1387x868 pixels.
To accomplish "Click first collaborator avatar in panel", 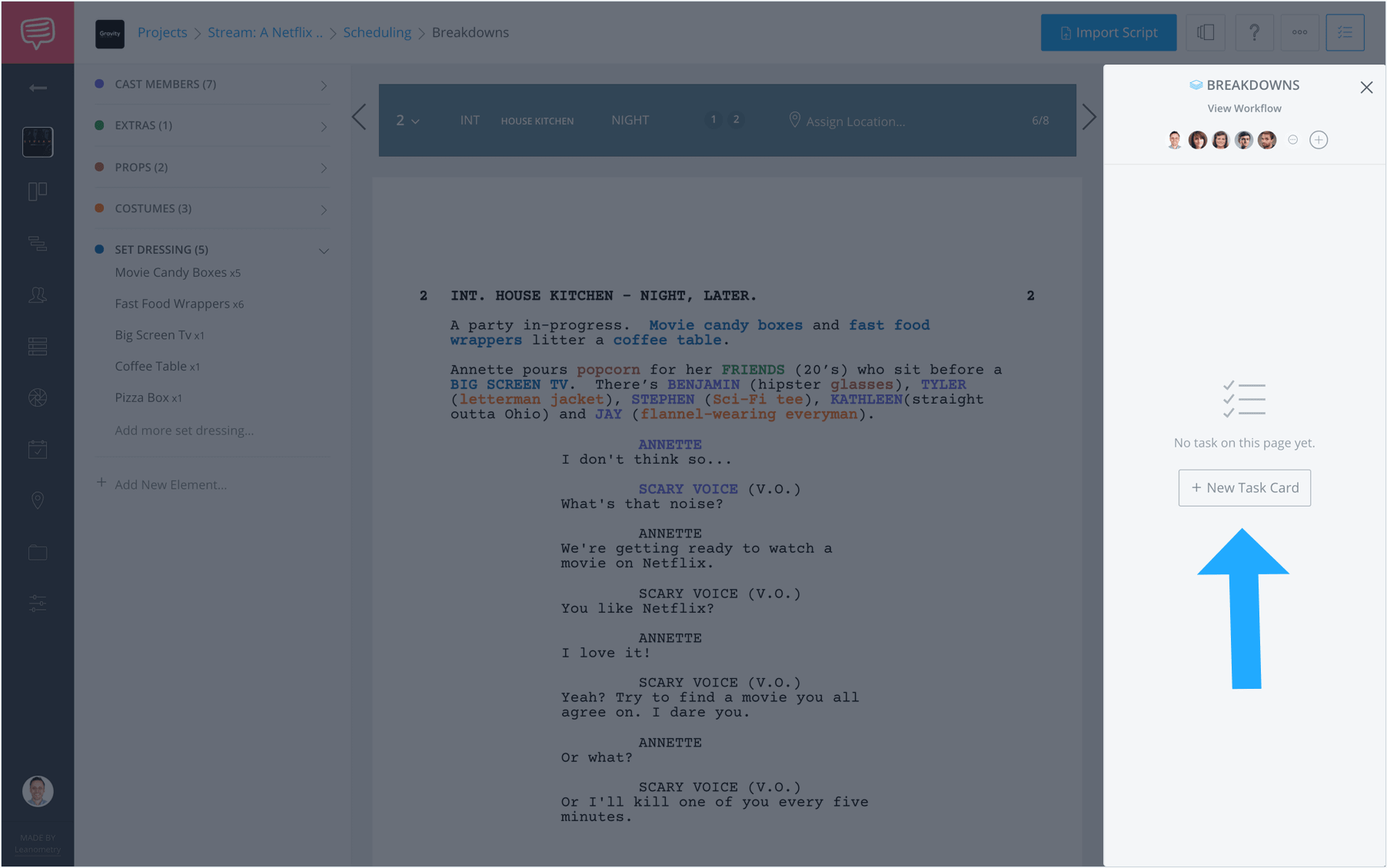I will point(1174,140).
